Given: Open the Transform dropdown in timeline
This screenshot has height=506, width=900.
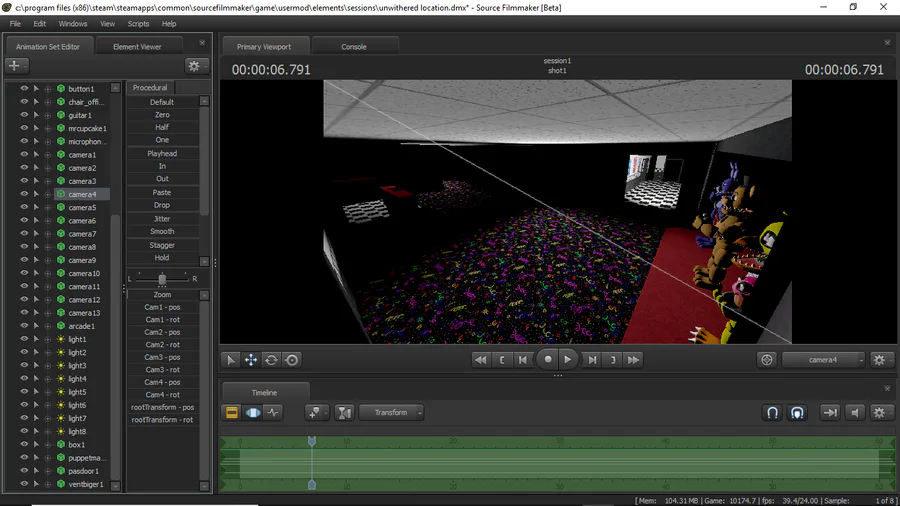Looking at the screenshot, I should click(x=391, y=412).
